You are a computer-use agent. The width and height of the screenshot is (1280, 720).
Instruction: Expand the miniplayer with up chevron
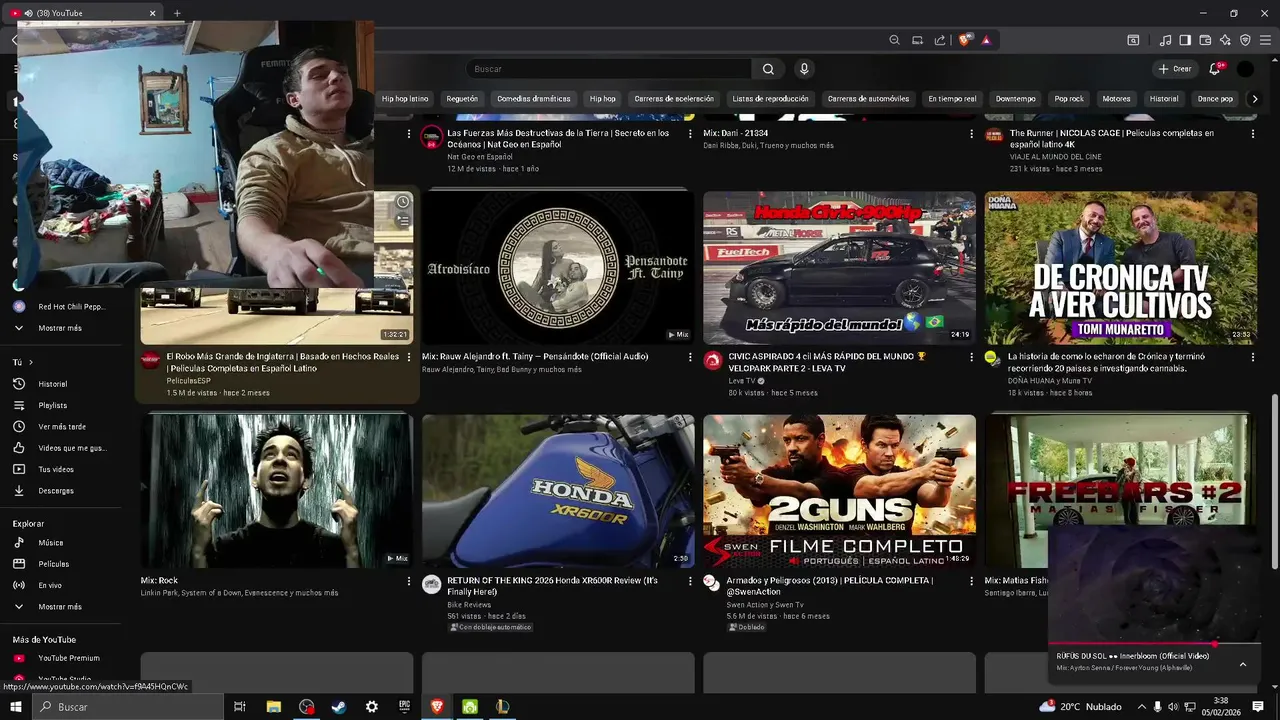1243,664
